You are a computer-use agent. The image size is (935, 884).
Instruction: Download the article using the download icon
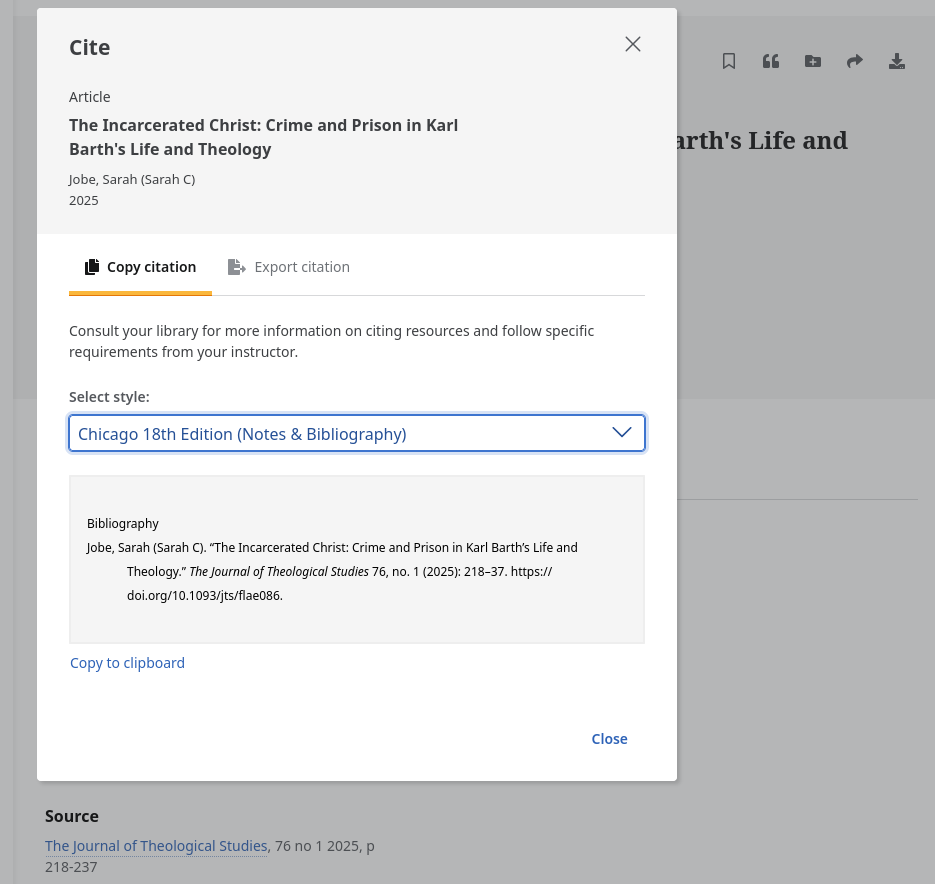(897, 61)
